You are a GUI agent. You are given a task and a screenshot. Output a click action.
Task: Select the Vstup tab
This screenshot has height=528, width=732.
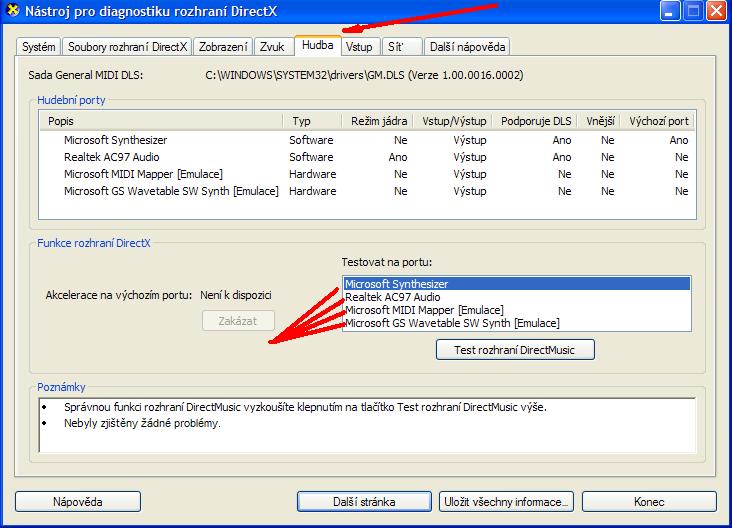(358, 47)
